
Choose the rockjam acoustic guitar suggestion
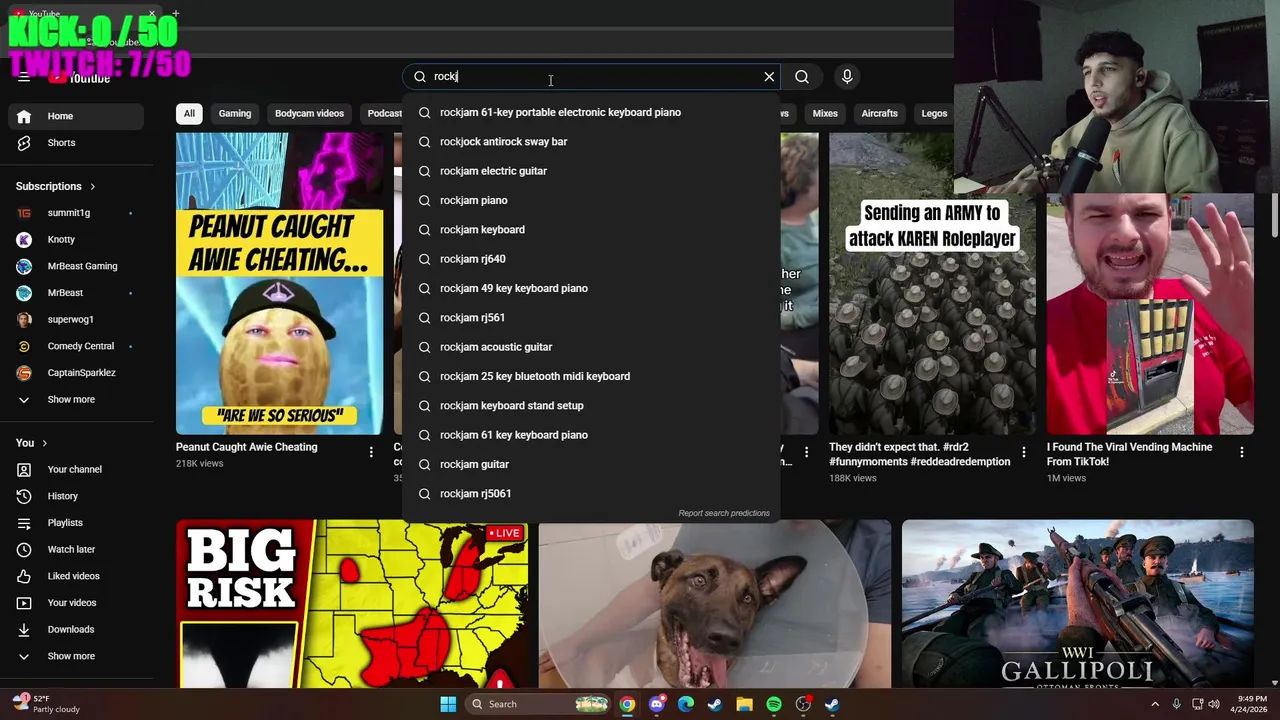click(591, 347)
